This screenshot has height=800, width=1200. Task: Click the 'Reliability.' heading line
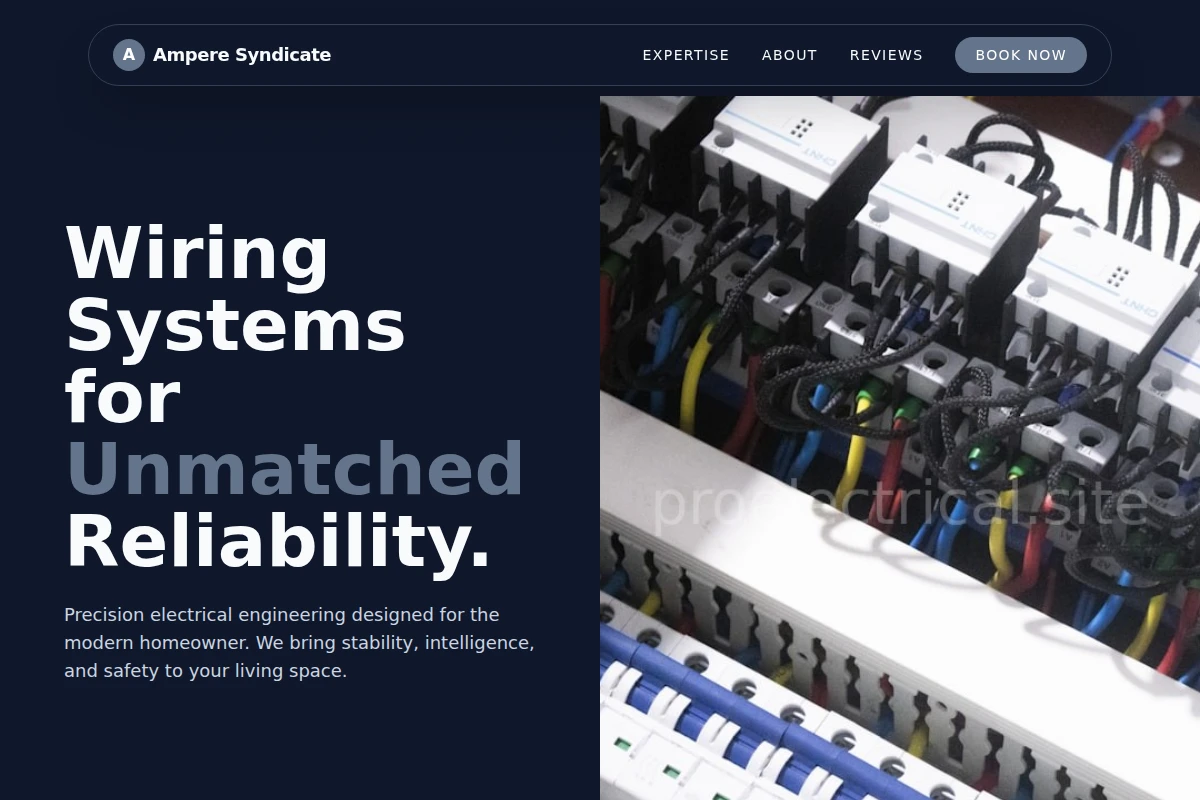(279, 541)
